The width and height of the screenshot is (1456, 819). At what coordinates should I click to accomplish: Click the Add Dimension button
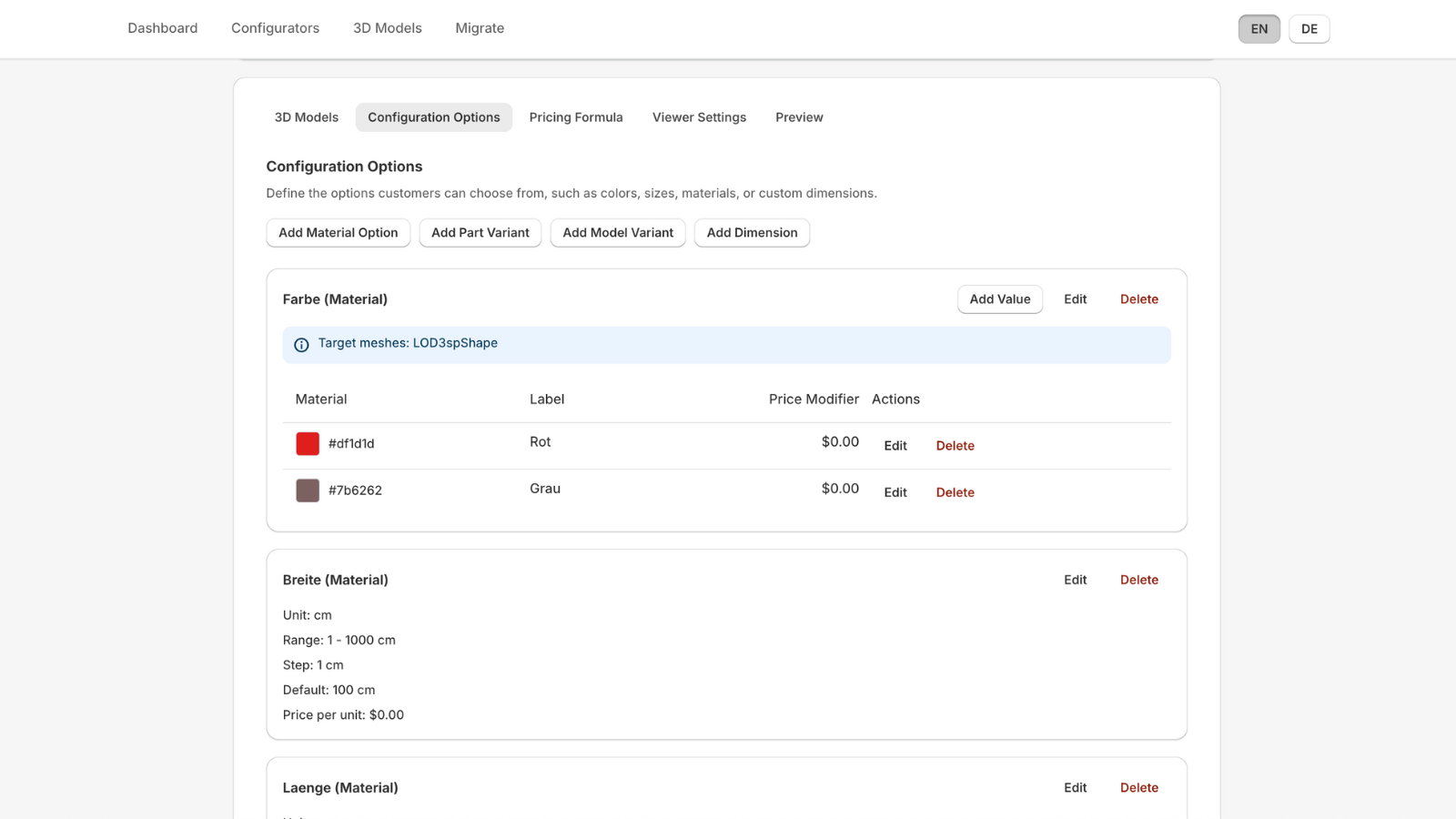752,233
